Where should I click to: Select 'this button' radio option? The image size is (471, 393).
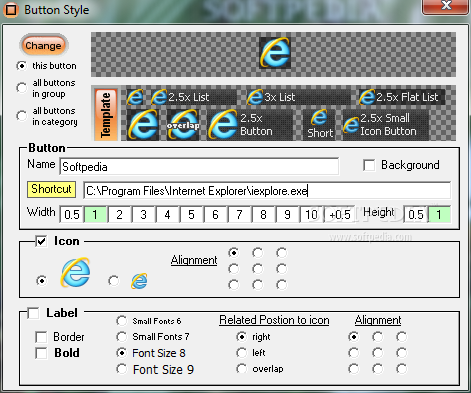(x=22, y=66)
